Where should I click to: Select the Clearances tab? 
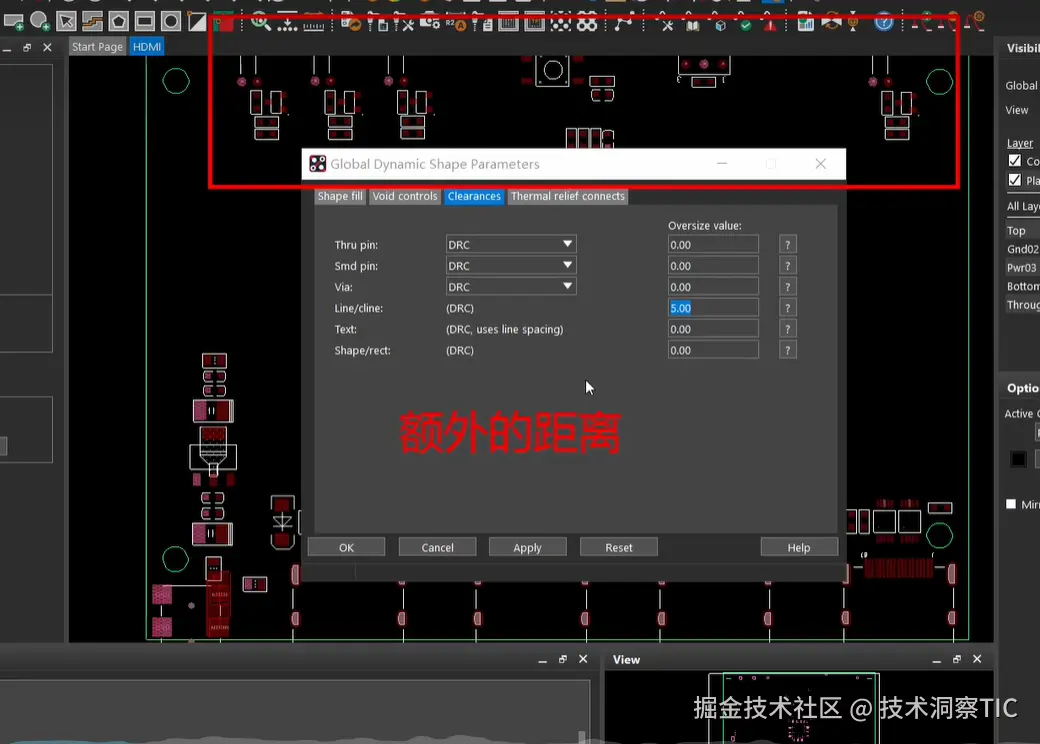474,196
